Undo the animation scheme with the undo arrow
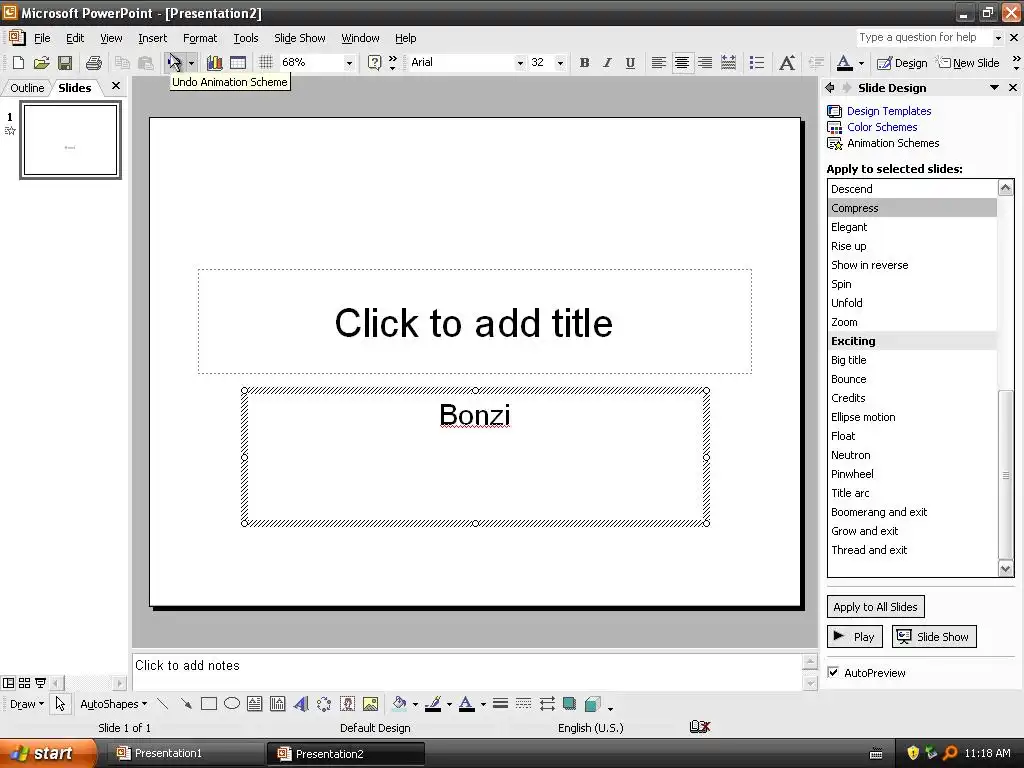Viewport: 1024px width, 768px height. coord(174,63)
